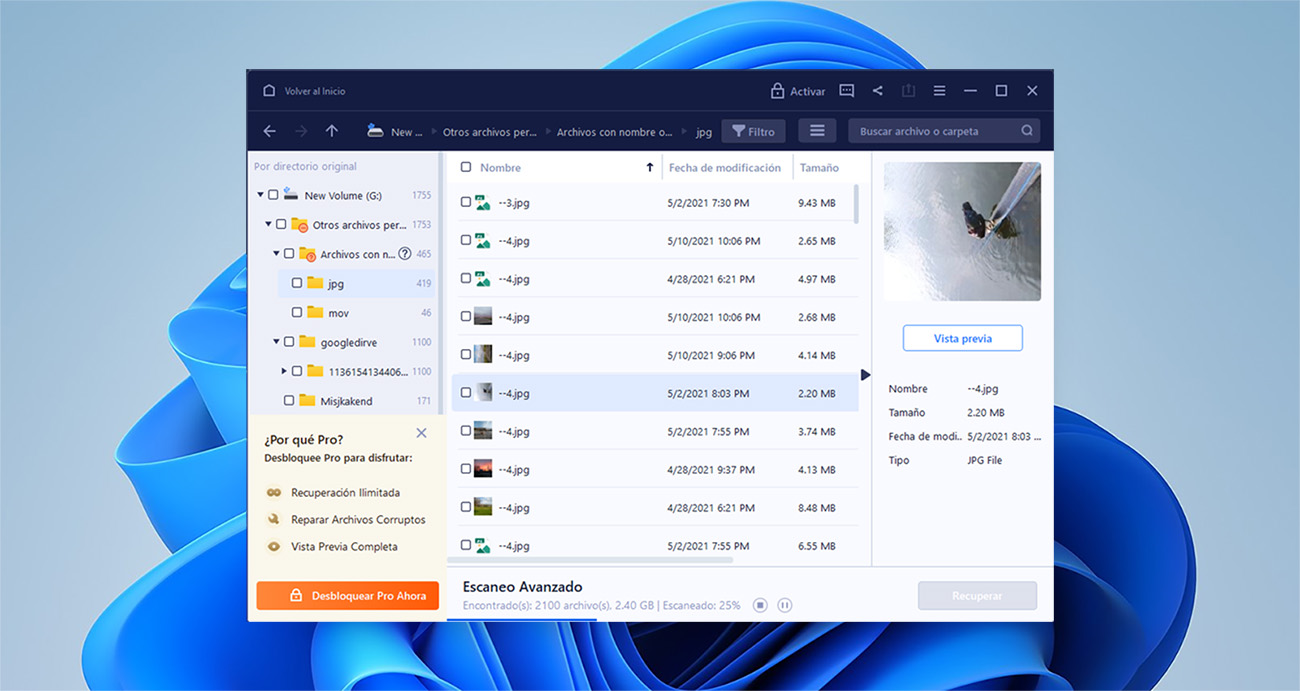Screen dimensions: 1300x691
Task: Expand the 11361541344 folder in the sidebar
Action: point(284,370)
